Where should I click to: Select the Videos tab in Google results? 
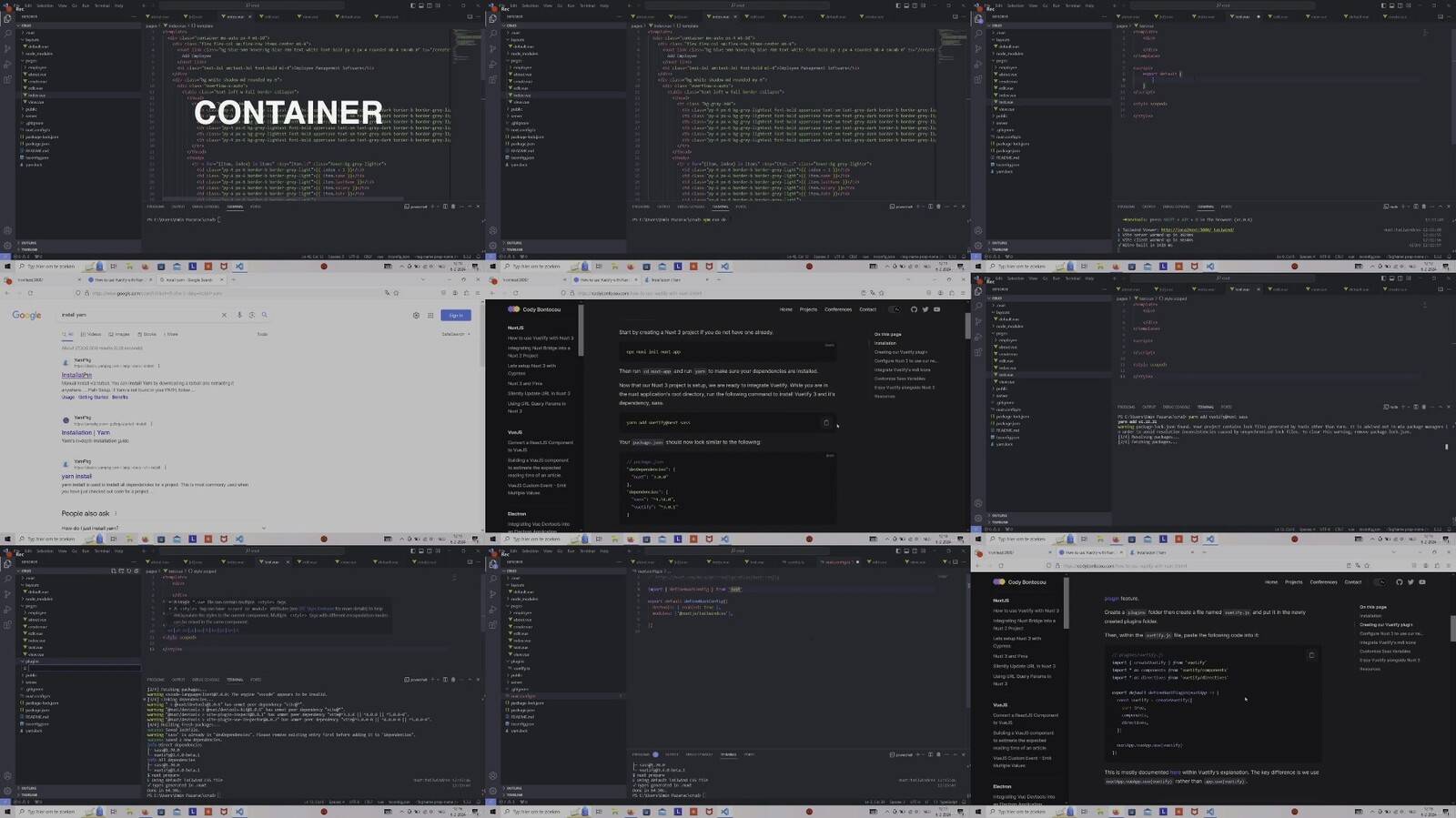pos(92,334)
